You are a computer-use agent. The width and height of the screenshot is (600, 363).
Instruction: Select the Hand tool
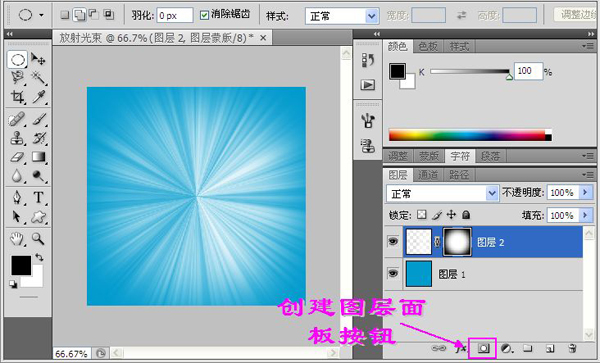pyautogui.click(x=17, y=239)
